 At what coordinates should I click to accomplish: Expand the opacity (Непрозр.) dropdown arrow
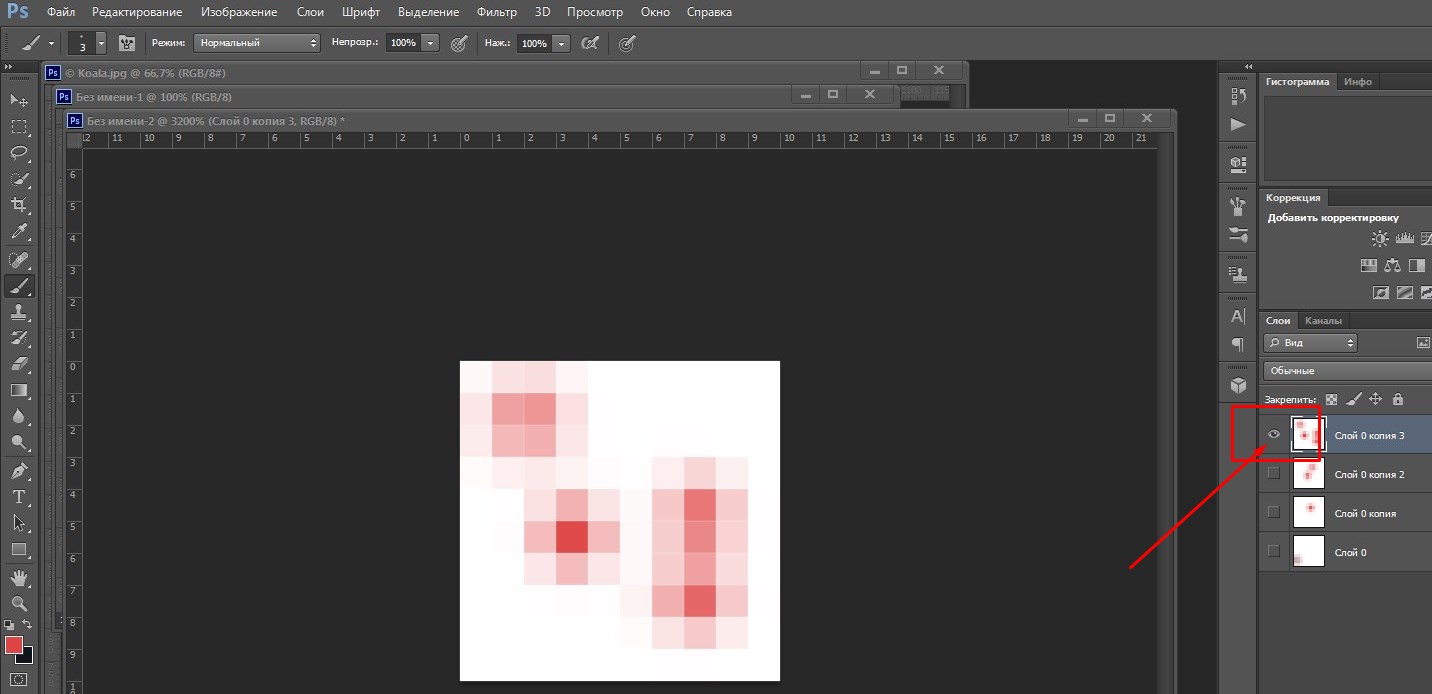click(x=430, y=43)
